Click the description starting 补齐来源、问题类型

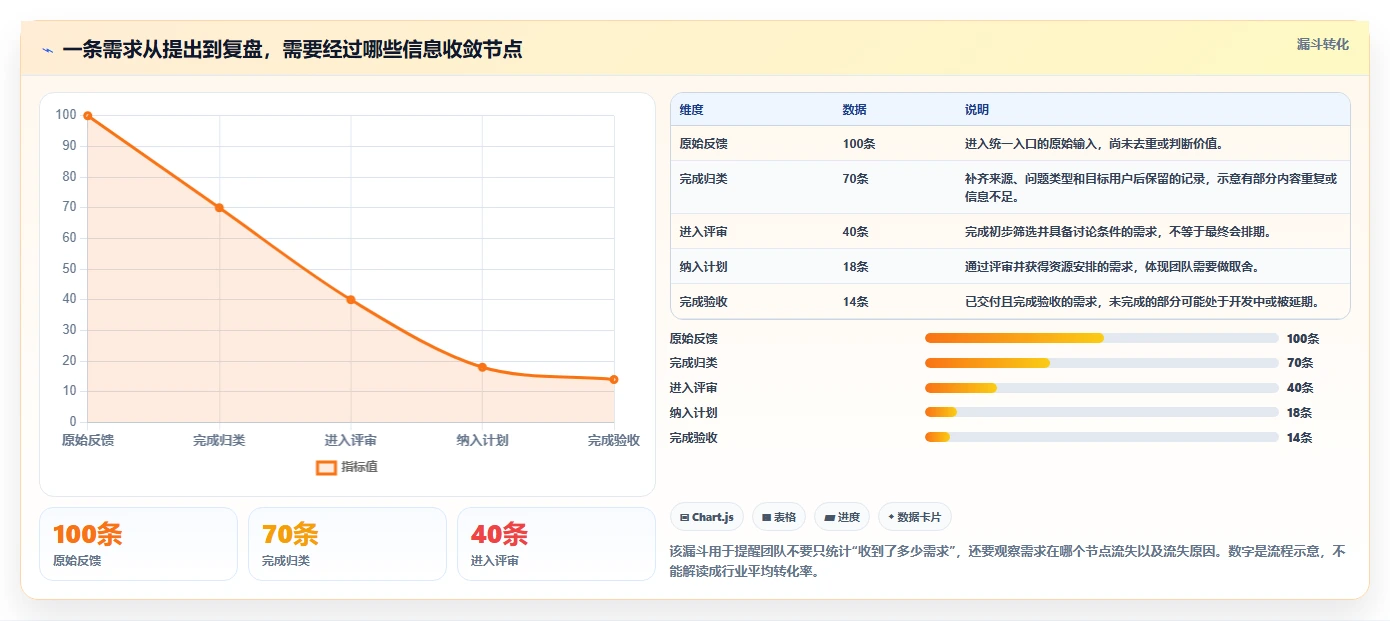(1151, 187)
